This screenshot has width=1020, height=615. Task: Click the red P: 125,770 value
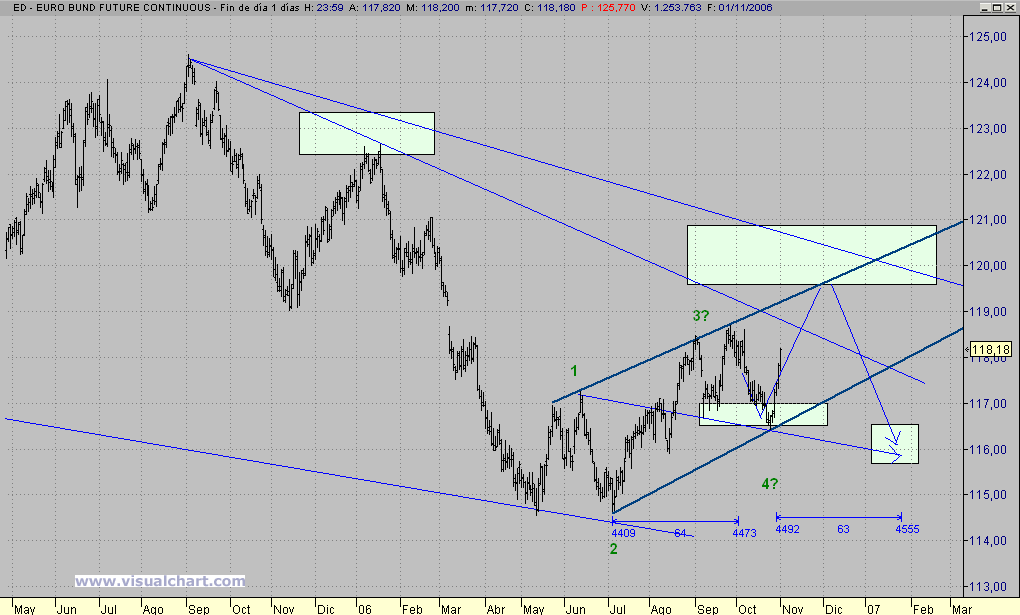[x=608, y=8]
